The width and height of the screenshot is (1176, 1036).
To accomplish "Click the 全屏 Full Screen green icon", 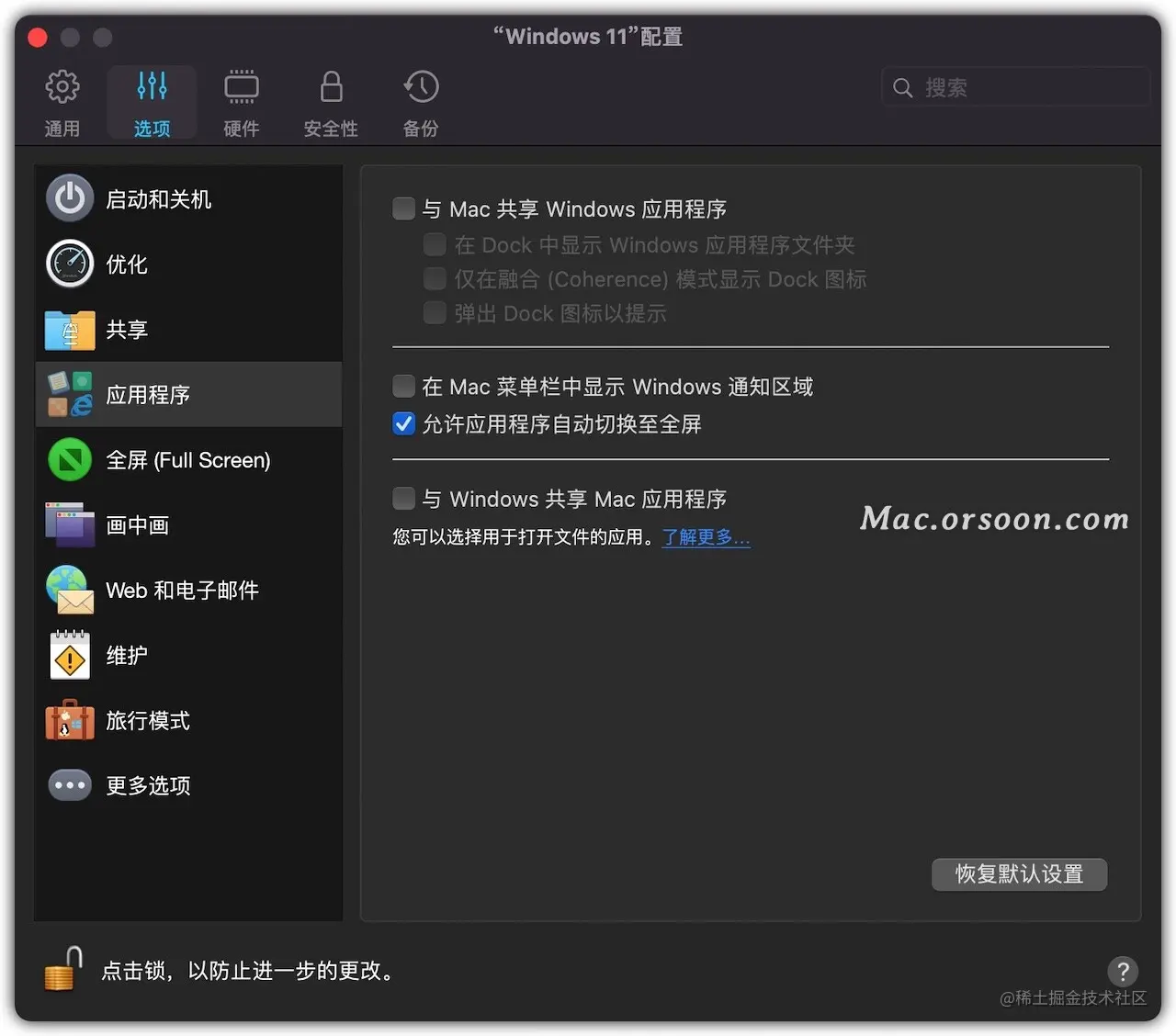I will pyautogui.click(x=70, y=459).
